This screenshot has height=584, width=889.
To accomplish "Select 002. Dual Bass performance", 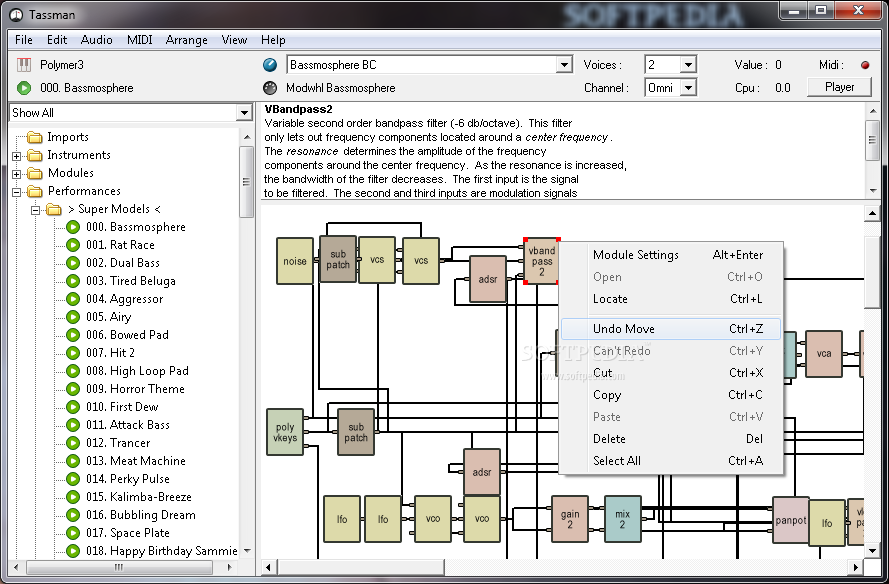I will coord(123,263).
